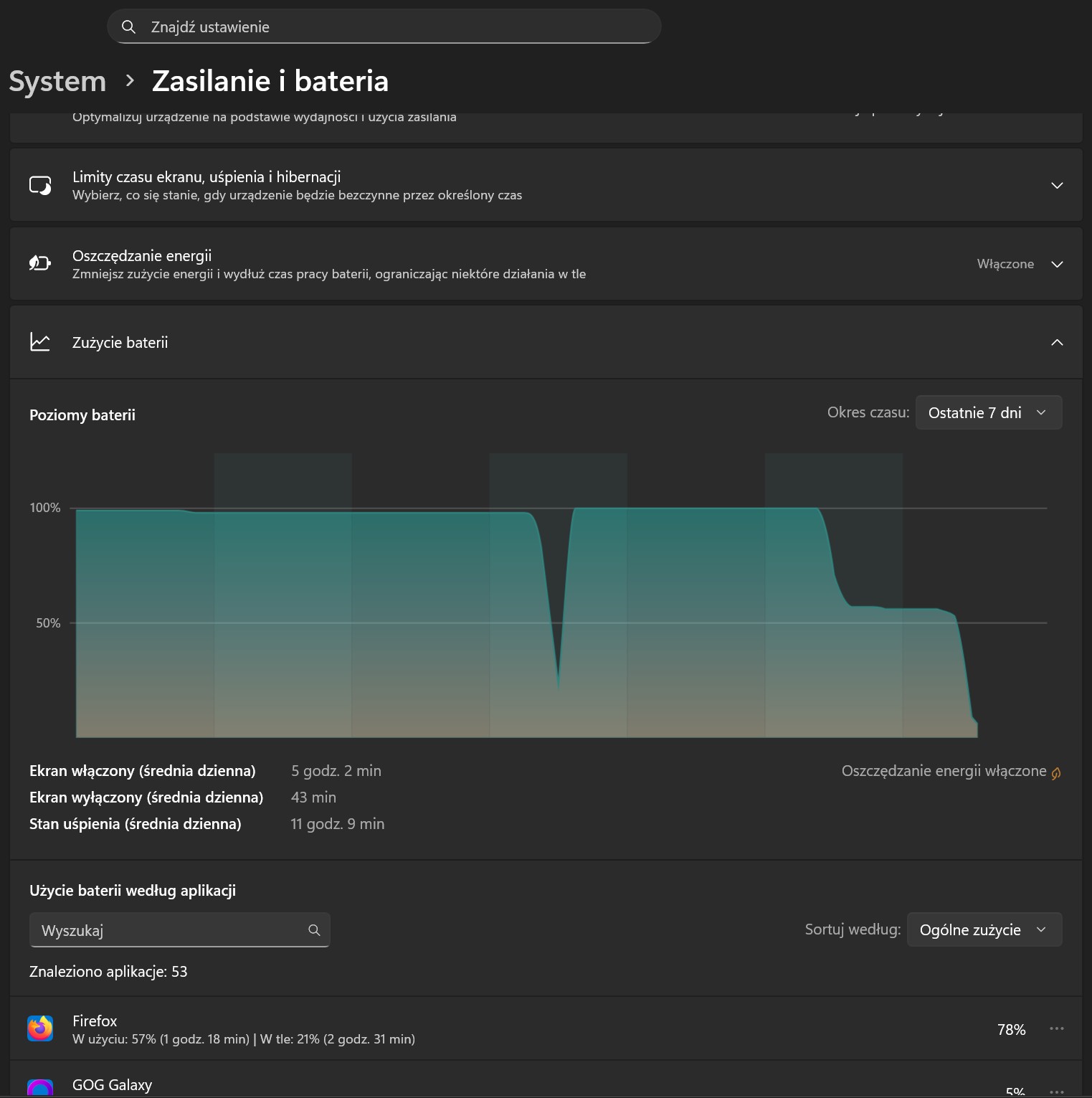Viewport: 1092px width, 1098px height.
Task: Click the Firefox app icon
Action: click(40, 1028)
